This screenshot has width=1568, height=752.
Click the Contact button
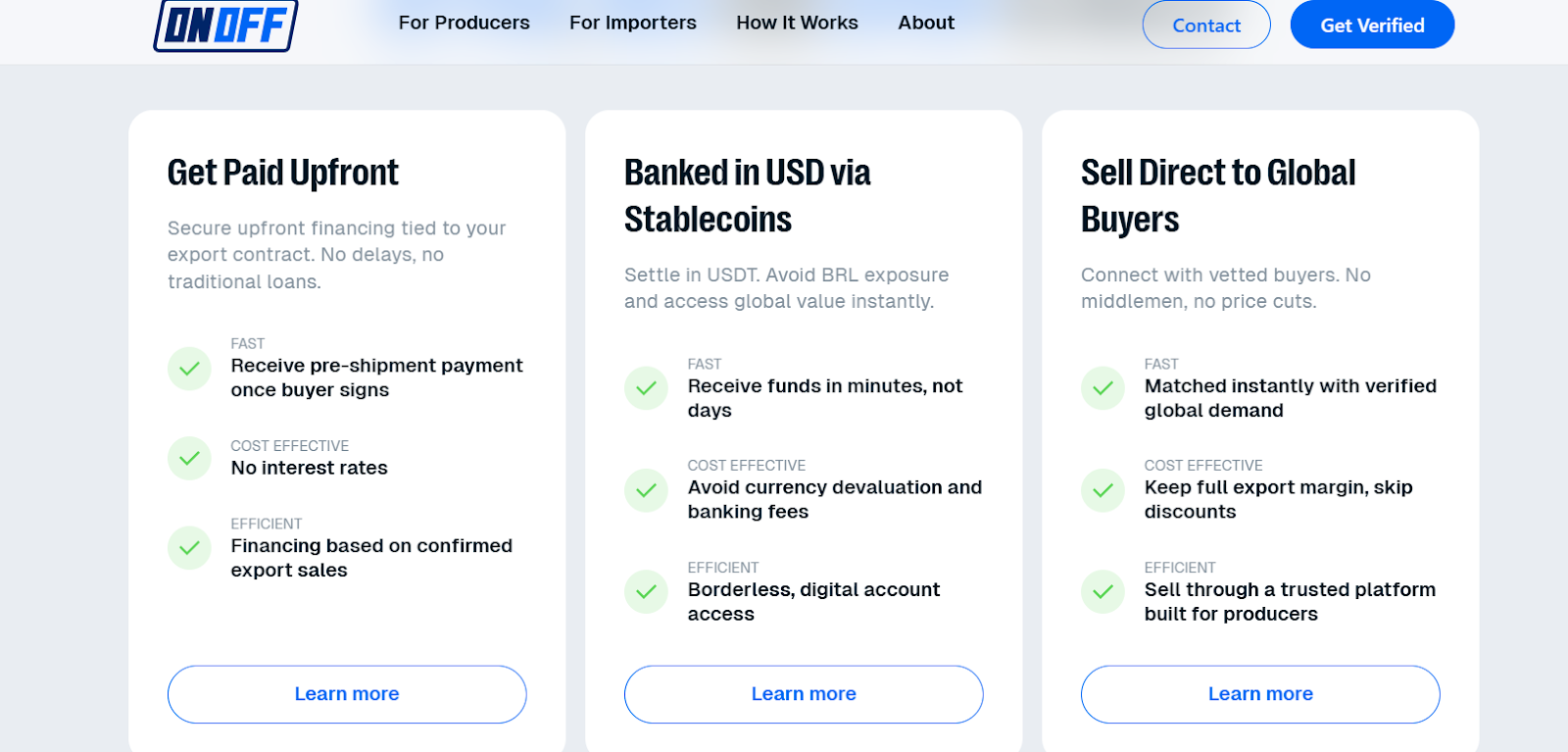click(x=1206, y=25)
